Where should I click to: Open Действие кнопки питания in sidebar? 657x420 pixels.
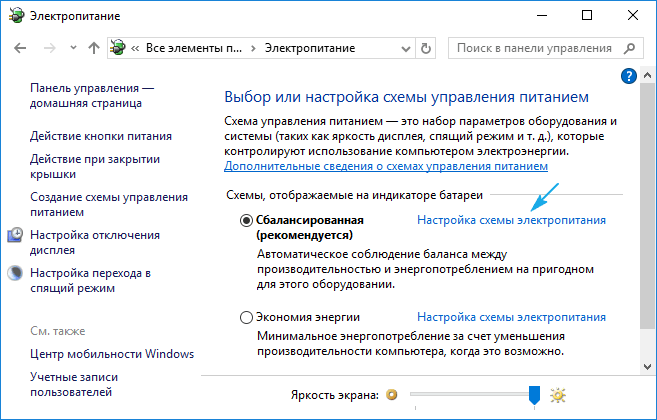[x=101, y=135]
